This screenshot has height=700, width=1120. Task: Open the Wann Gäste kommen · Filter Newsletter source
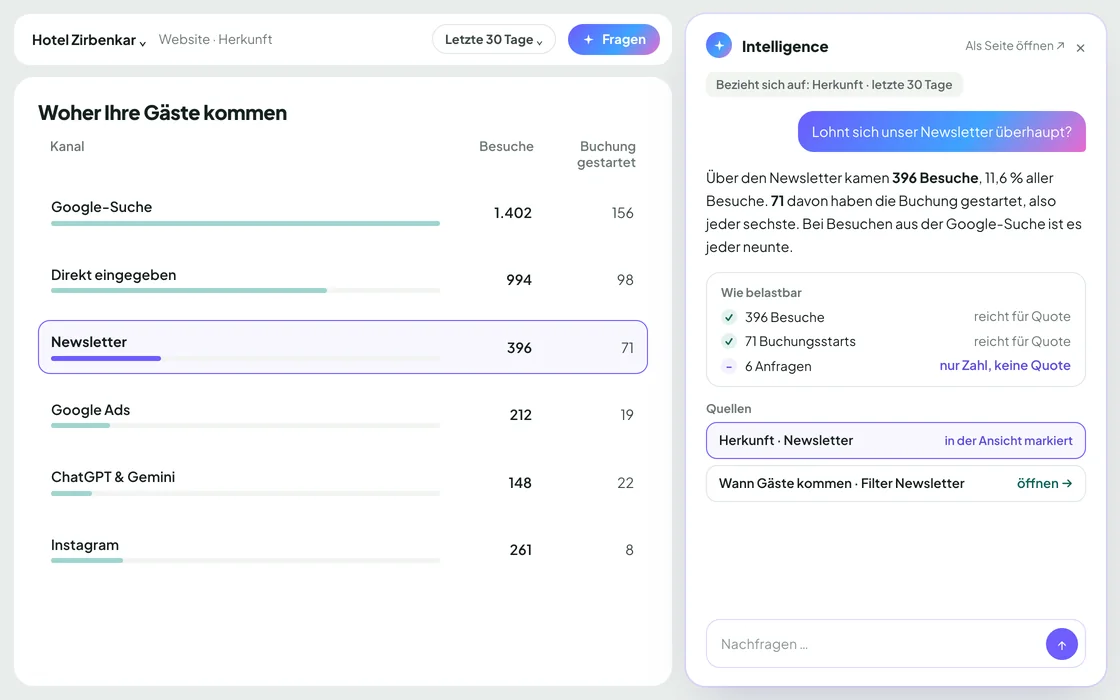pos(896,484)
